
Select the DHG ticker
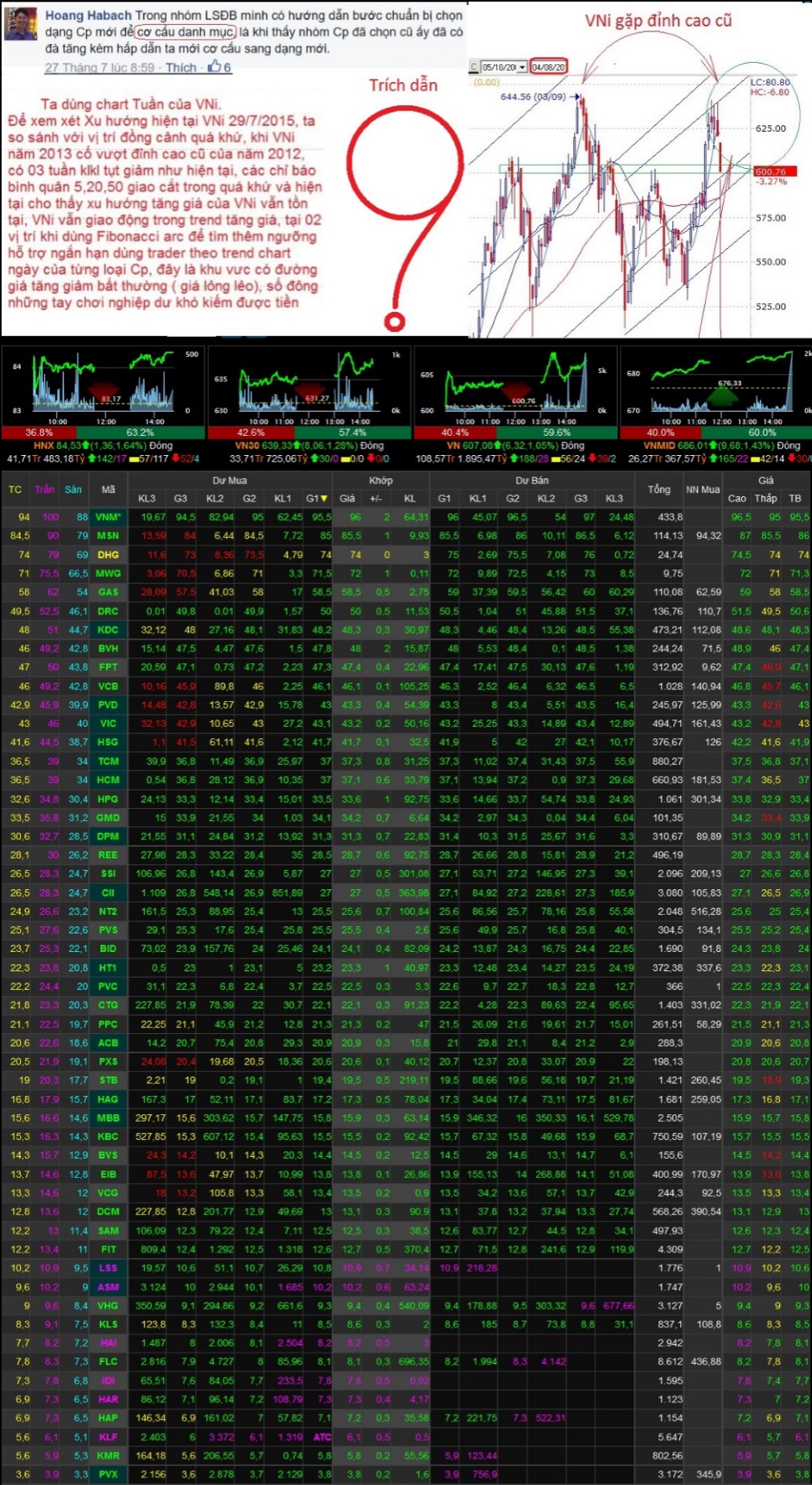[109, 555]
